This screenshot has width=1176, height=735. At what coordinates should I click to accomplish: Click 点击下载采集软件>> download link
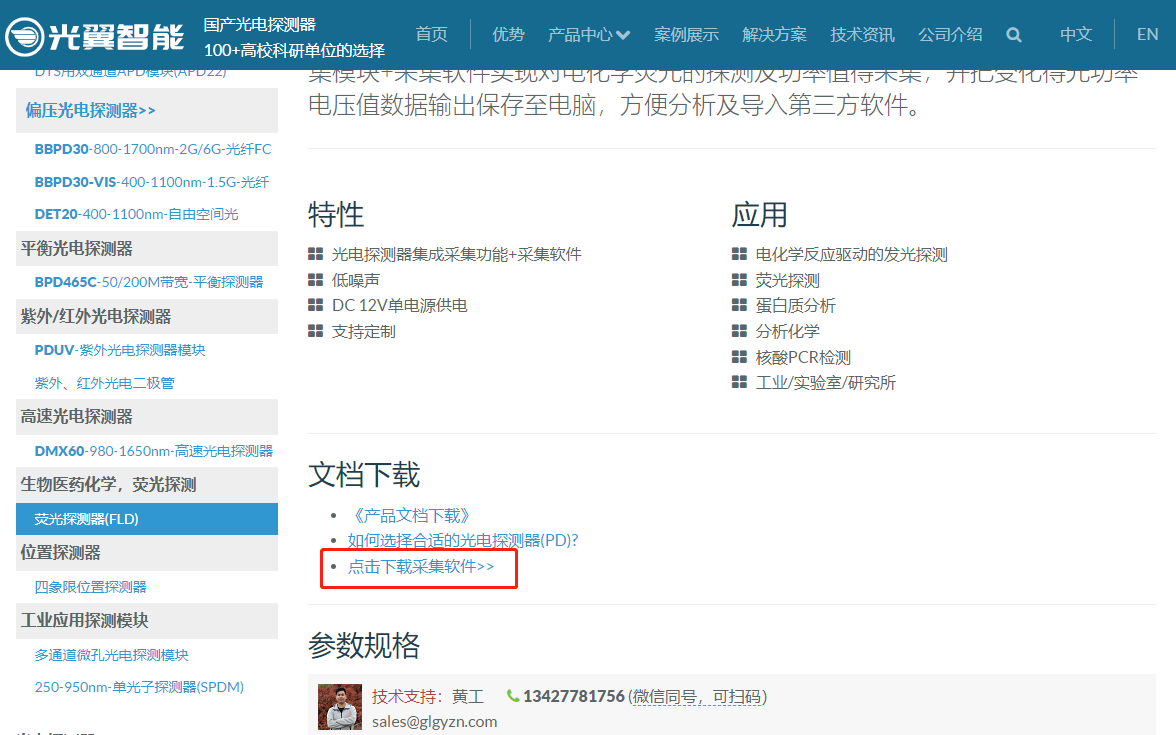pos(421,566)
